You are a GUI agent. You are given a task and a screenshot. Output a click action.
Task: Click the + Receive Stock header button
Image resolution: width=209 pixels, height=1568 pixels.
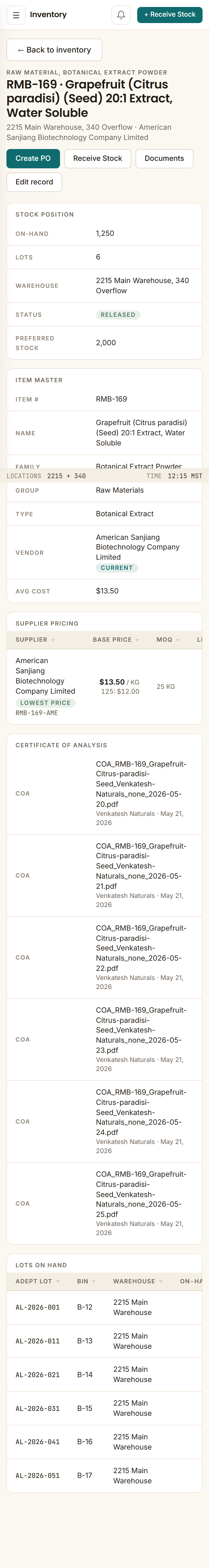(x=170, y=15)
